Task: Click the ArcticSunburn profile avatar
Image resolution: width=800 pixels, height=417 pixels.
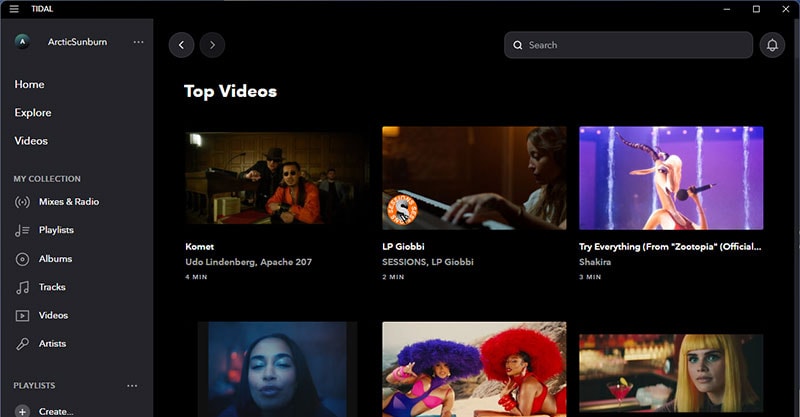Action: pyautogui.click(x=22, y=42)
